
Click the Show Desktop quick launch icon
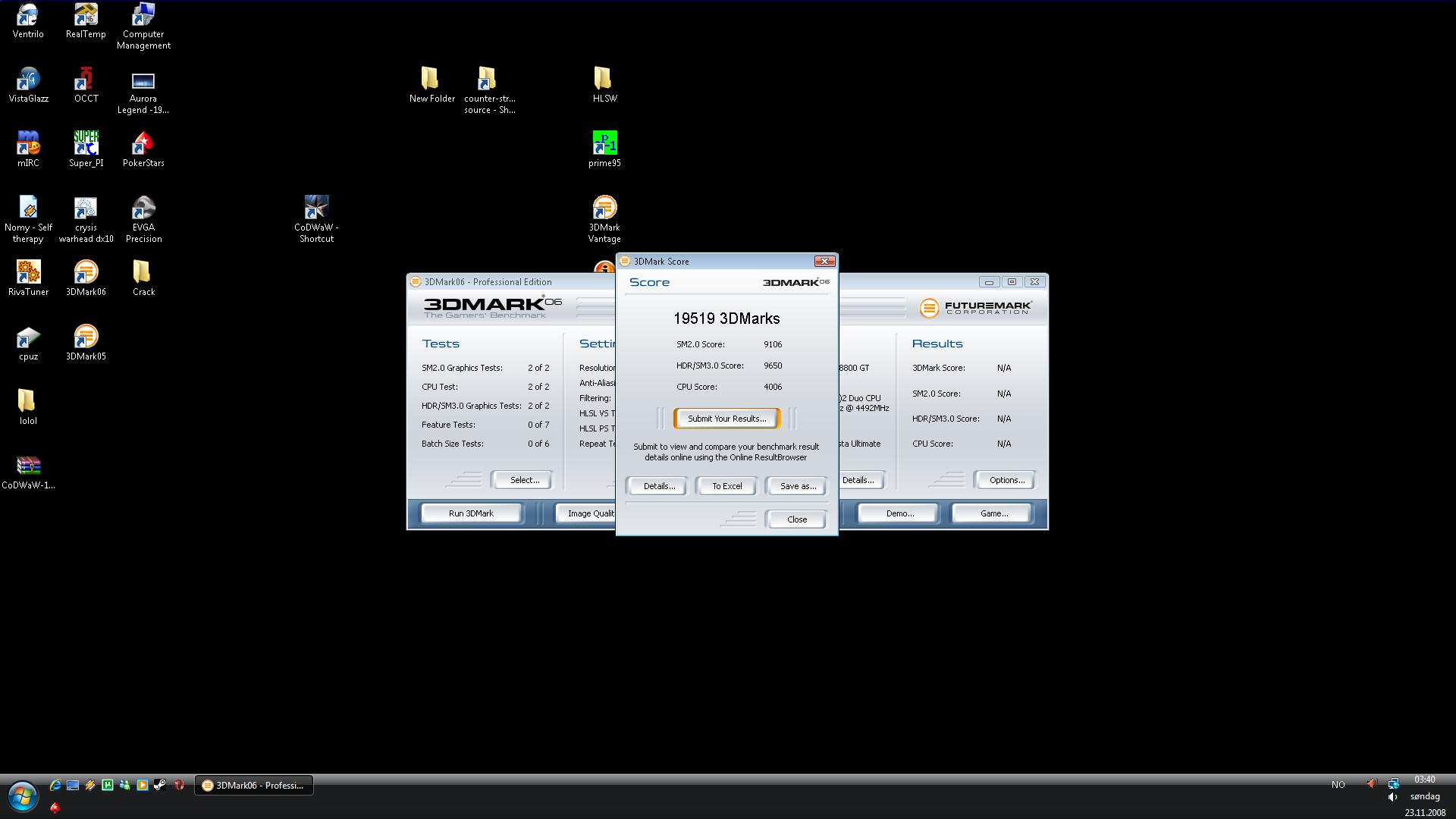pyautogui.click(x=73, y=786)
